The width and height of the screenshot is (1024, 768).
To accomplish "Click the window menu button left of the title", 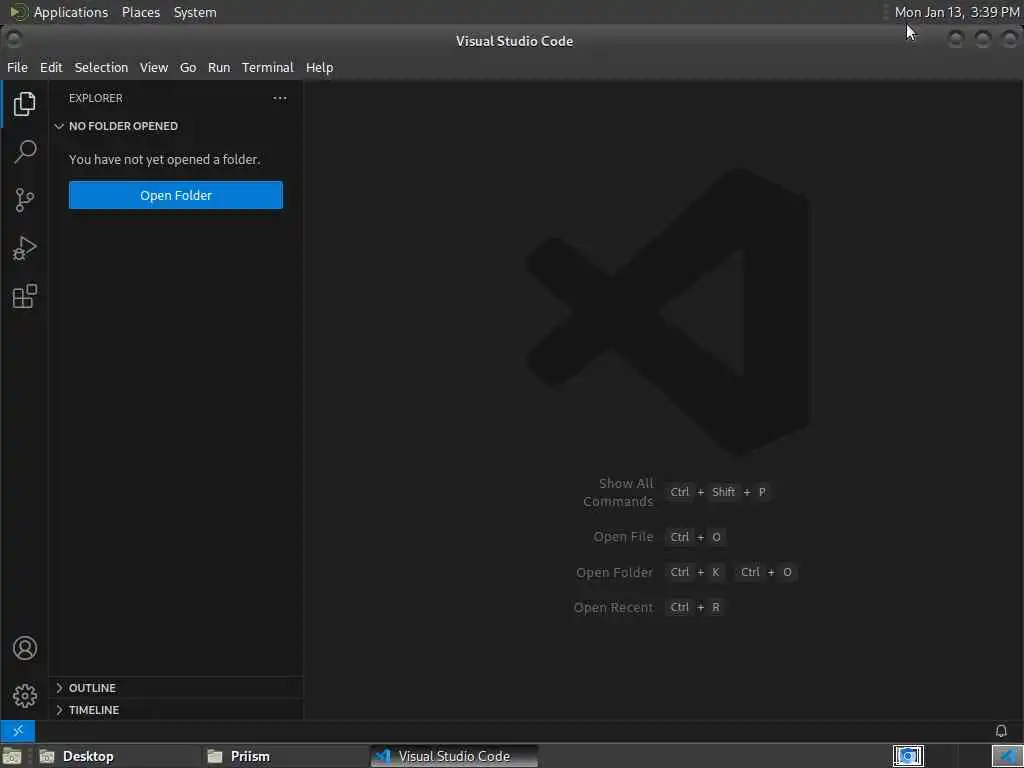I will (13, 40).
